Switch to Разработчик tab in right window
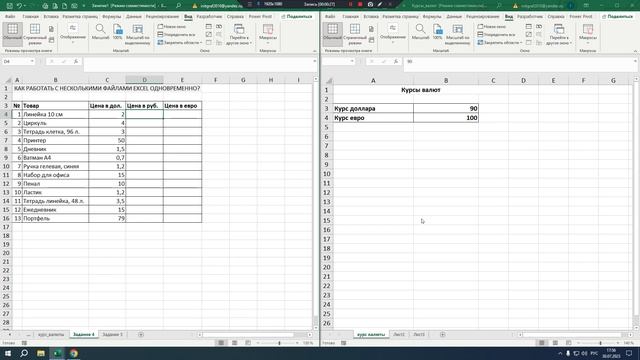This screenshot has width=640, height=360. tap(530, 16)
